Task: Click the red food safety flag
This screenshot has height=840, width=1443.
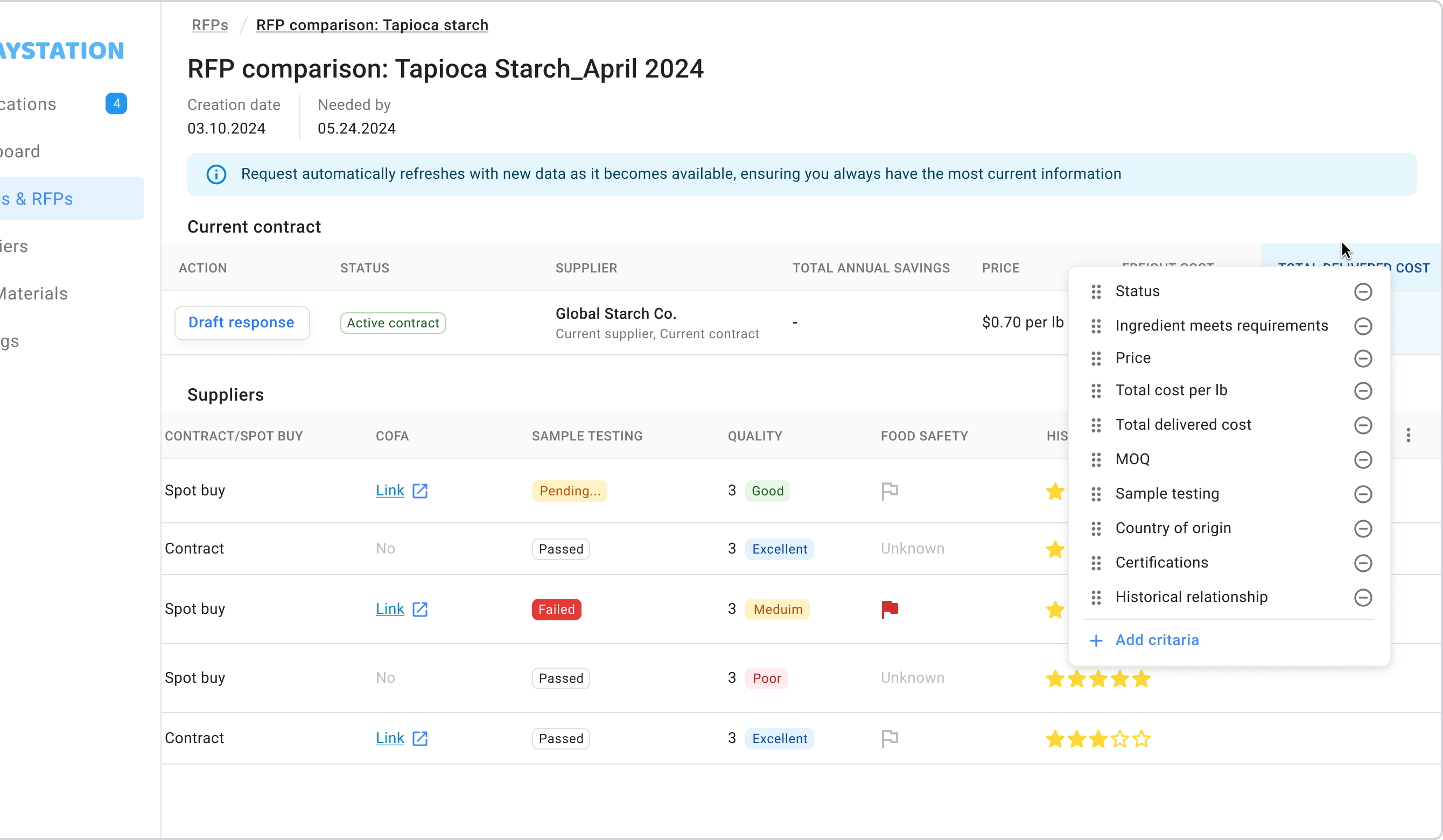Action: (x=890, y=609)
